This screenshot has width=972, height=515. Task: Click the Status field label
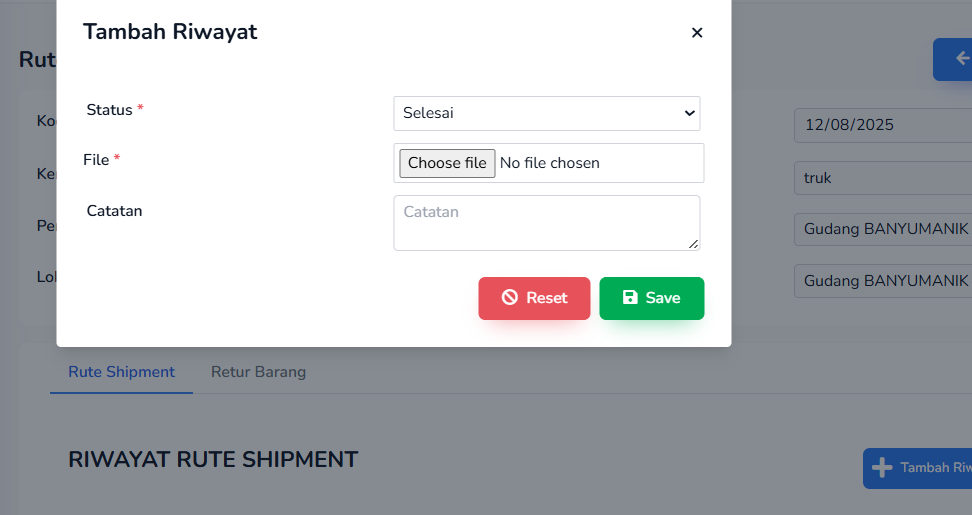tap(110, 110)
